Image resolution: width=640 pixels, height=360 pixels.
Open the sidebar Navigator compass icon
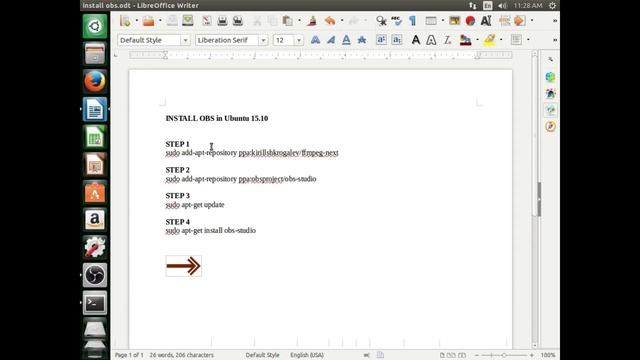point(550,127)
